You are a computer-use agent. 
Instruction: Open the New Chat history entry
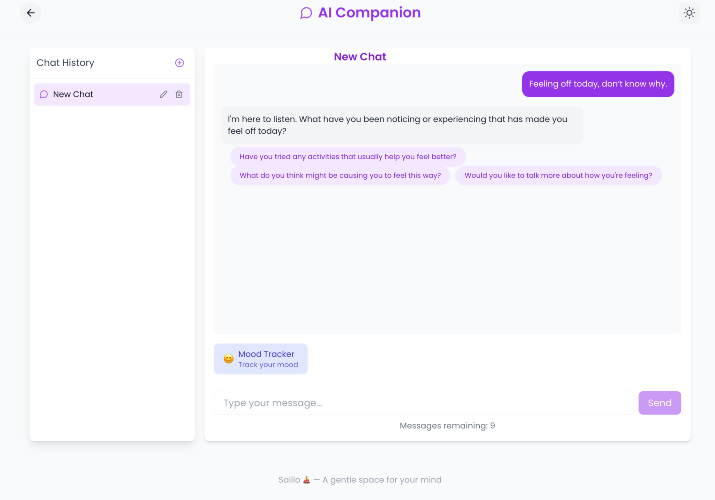[x=112, y=94]
